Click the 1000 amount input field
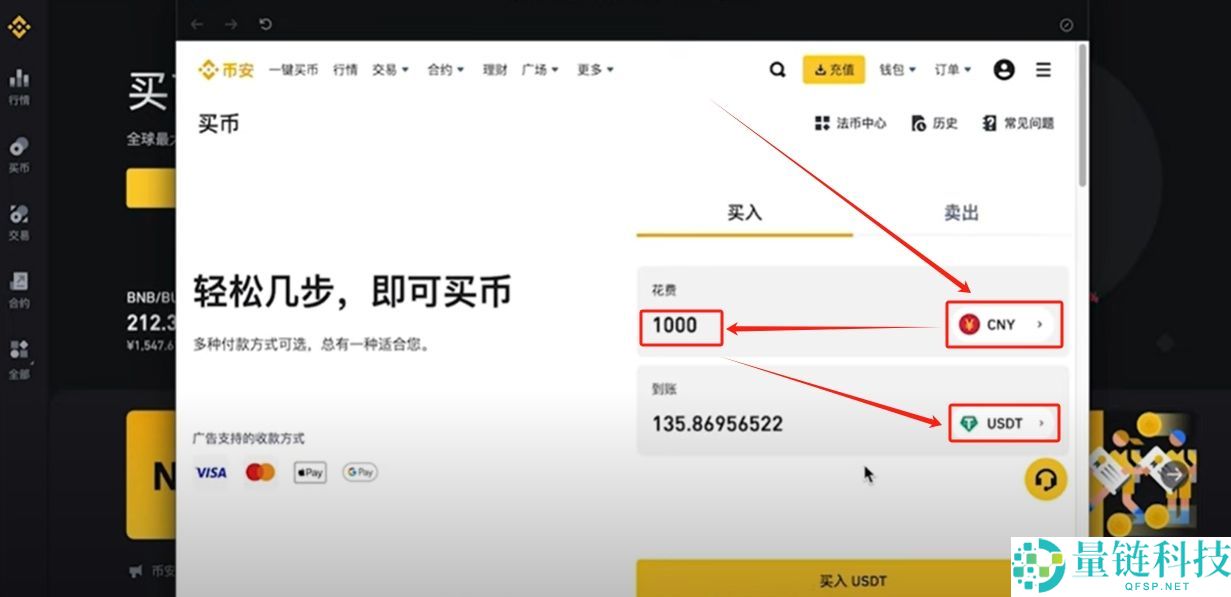This screenshot has height=597, width=1231. click(x=680, y=326)
